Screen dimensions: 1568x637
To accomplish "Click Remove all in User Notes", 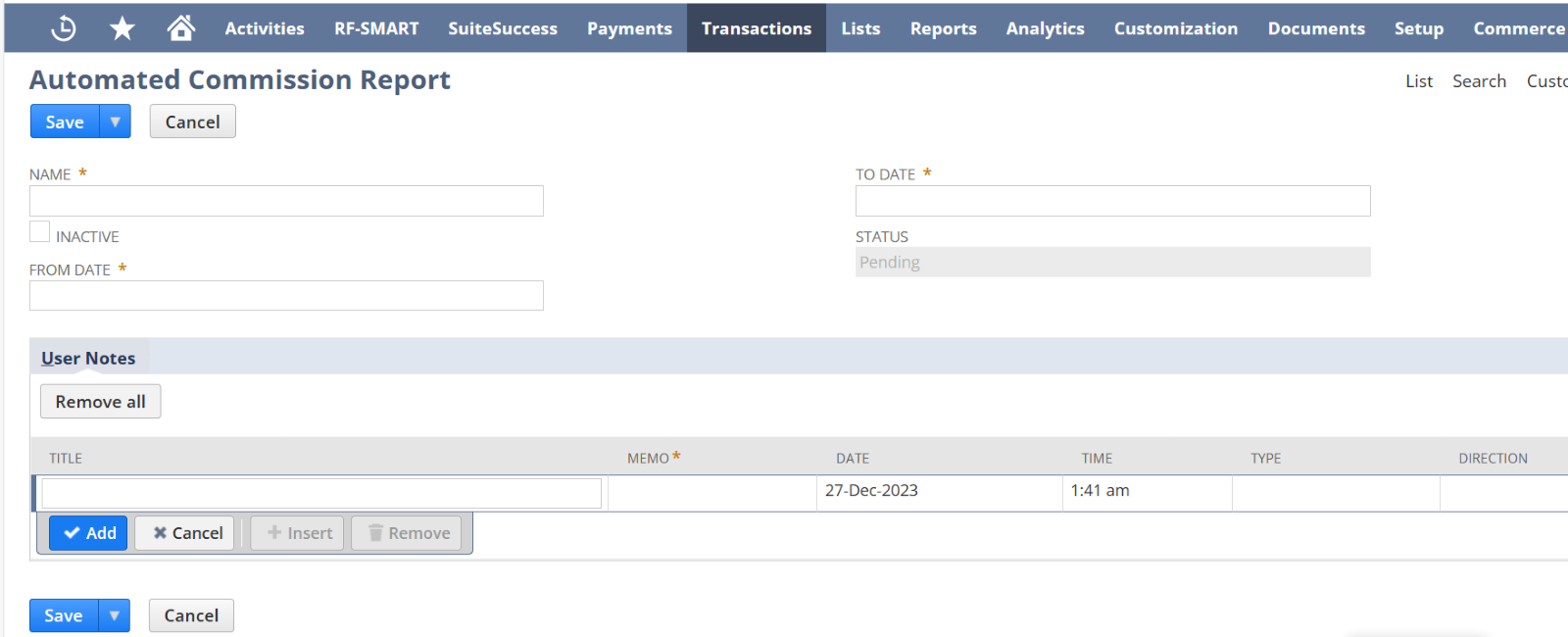I will pos(100,402).
